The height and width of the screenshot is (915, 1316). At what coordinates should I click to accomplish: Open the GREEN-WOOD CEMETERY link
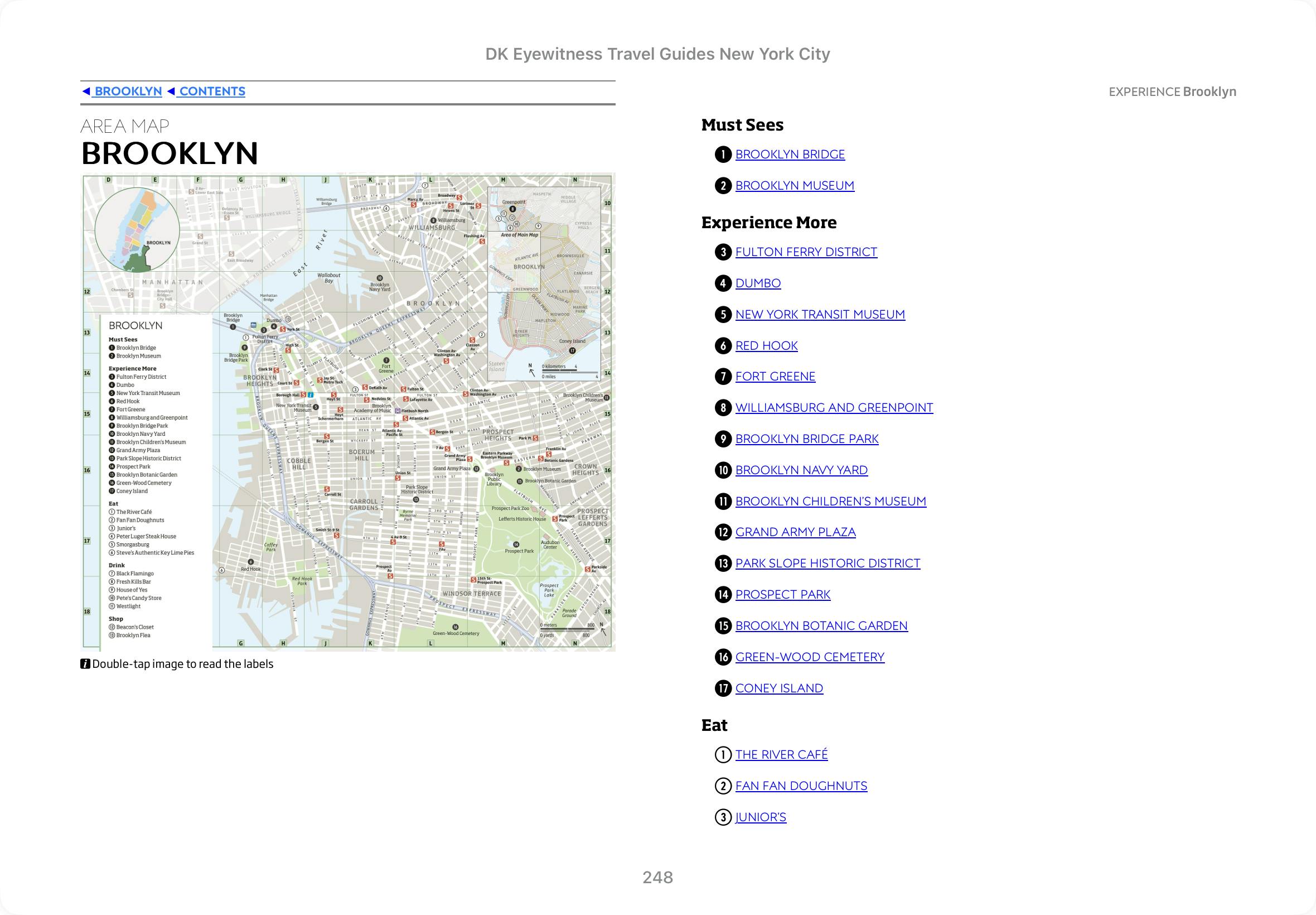[810, 657]
